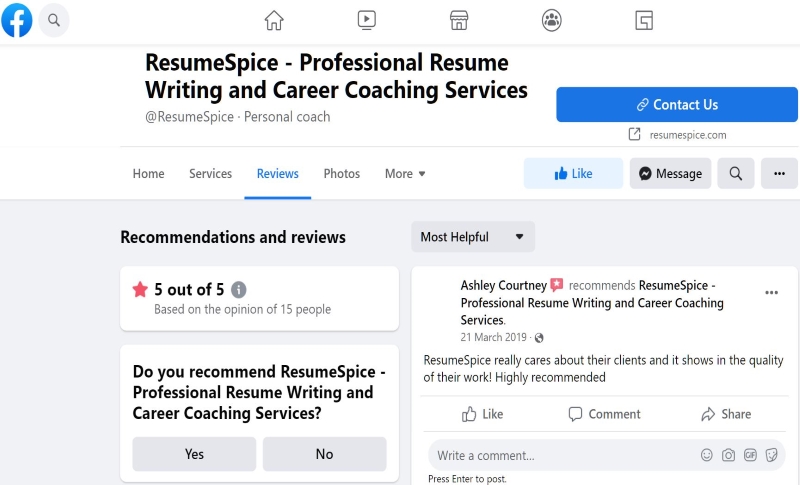This screenshot has width=800, height=485.
Task: Click the rating info icon beside 5 out of 5
Action: click(239, 290)
